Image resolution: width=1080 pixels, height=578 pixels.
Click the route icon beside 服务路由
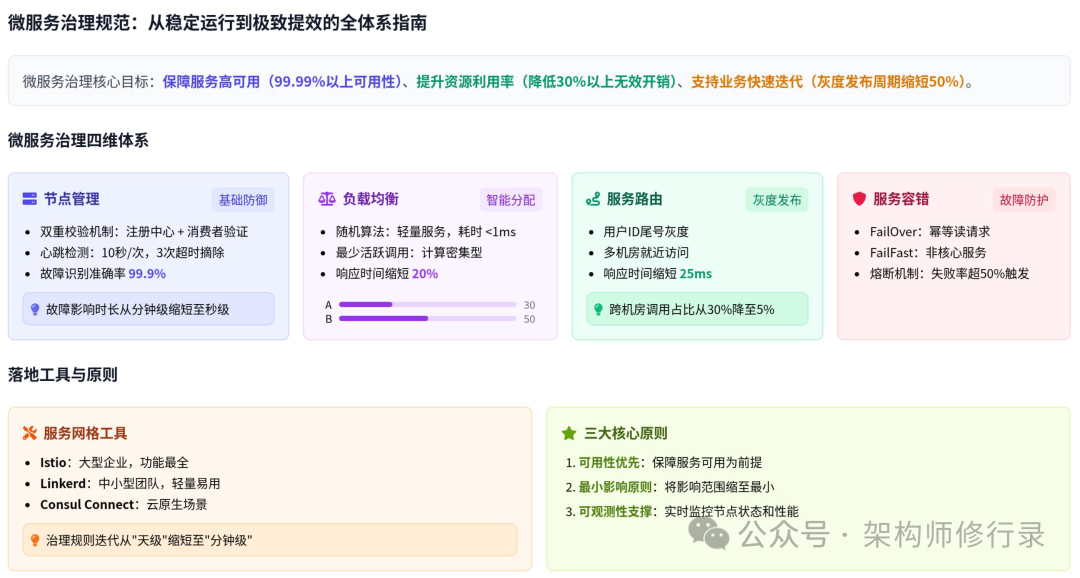[593, 199]
